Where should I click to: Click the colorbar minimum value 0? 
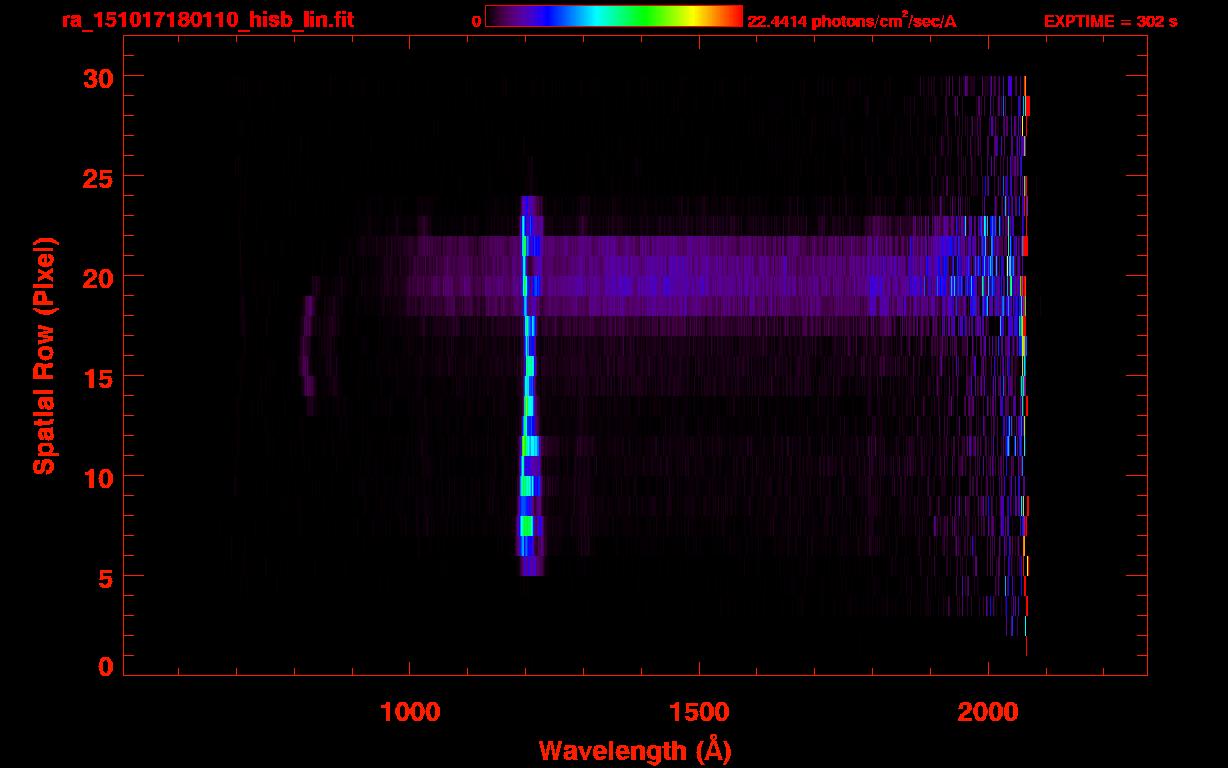[476, 21]
